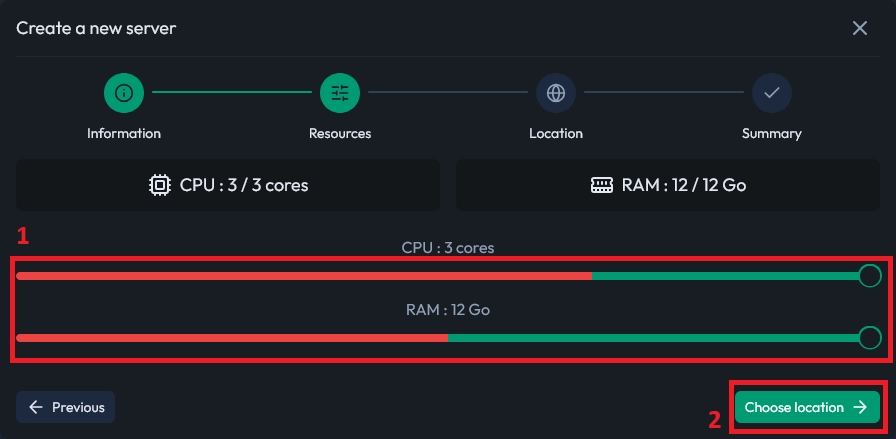
Task: Click the right arrow on Choose location
Action: 860,407
